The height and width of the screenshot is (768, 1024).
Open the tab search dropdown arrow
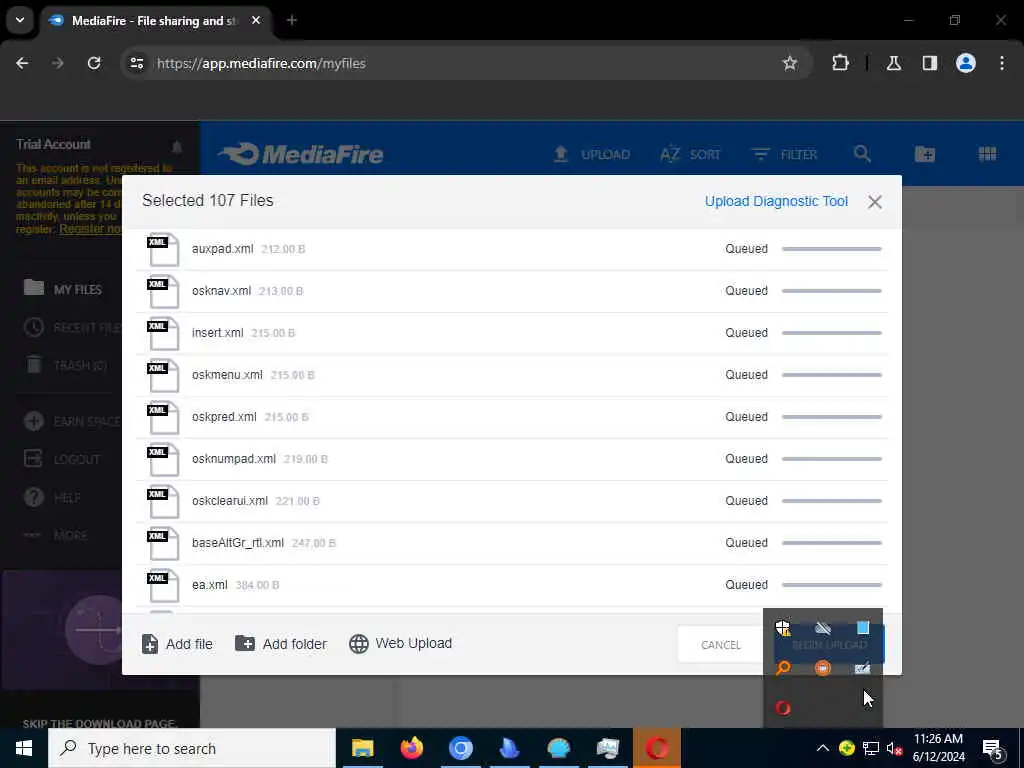[x=20, y=20]
